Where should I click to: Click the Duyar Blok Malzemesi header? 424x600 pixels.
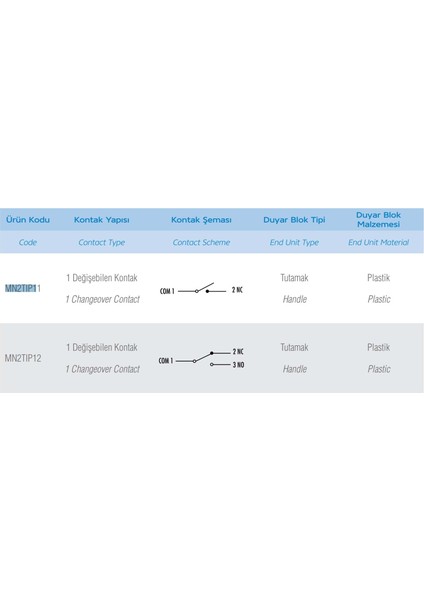point(378,220)
